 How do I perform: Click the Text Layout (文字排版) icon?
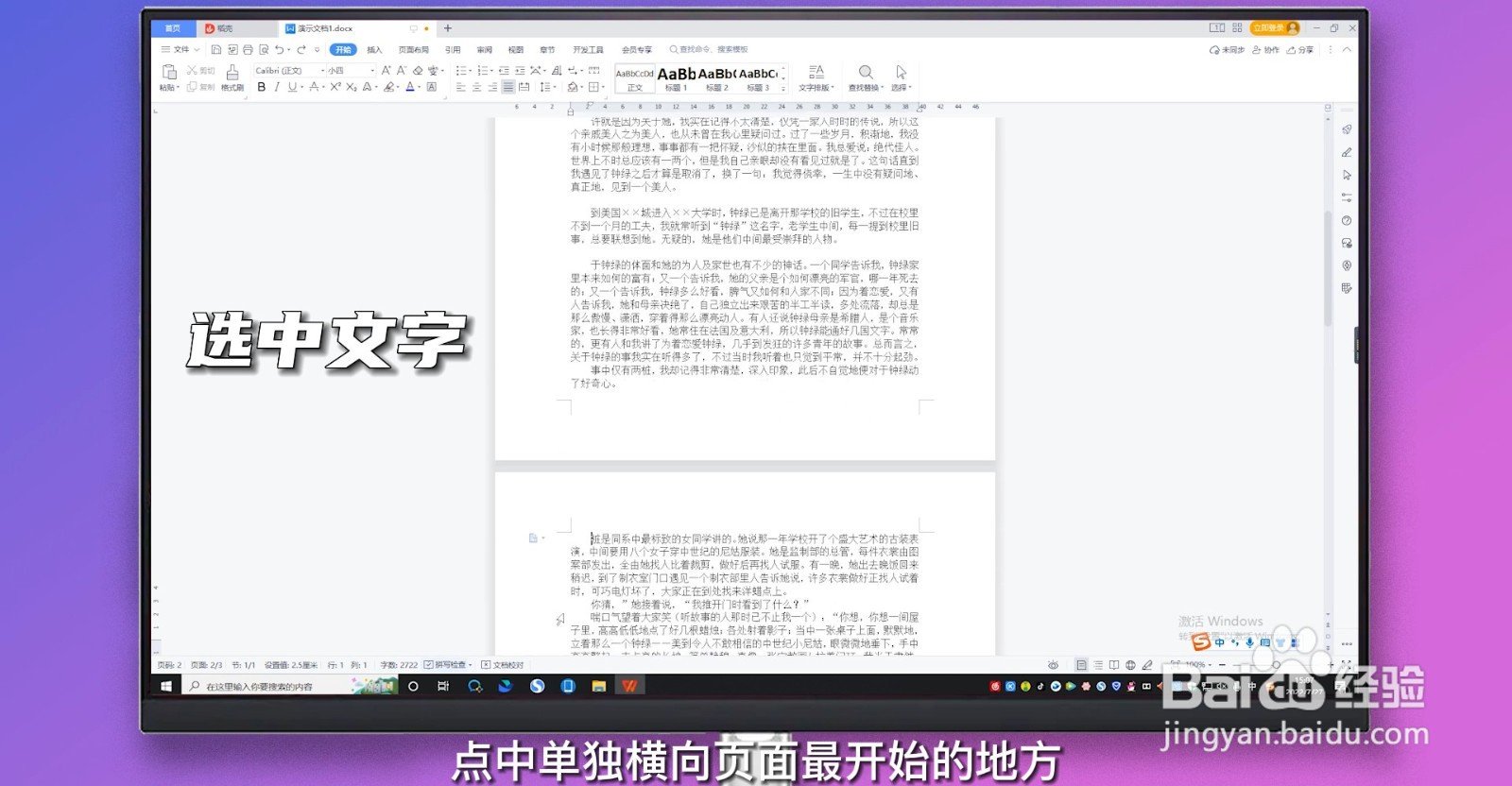[816, 72]
